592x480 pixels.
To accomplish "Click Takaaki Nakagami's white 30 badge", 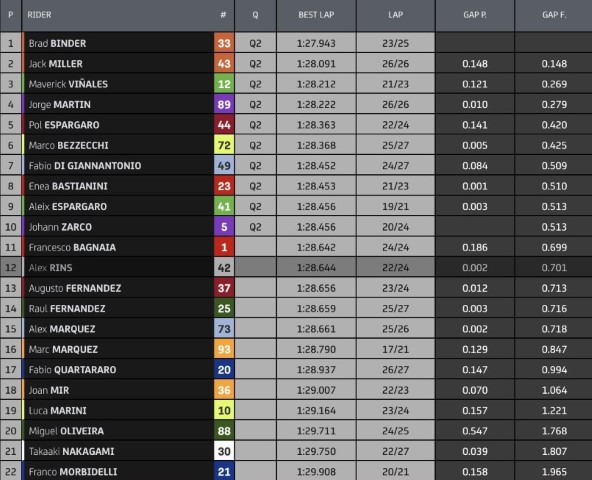I will [x=224, y=451].
